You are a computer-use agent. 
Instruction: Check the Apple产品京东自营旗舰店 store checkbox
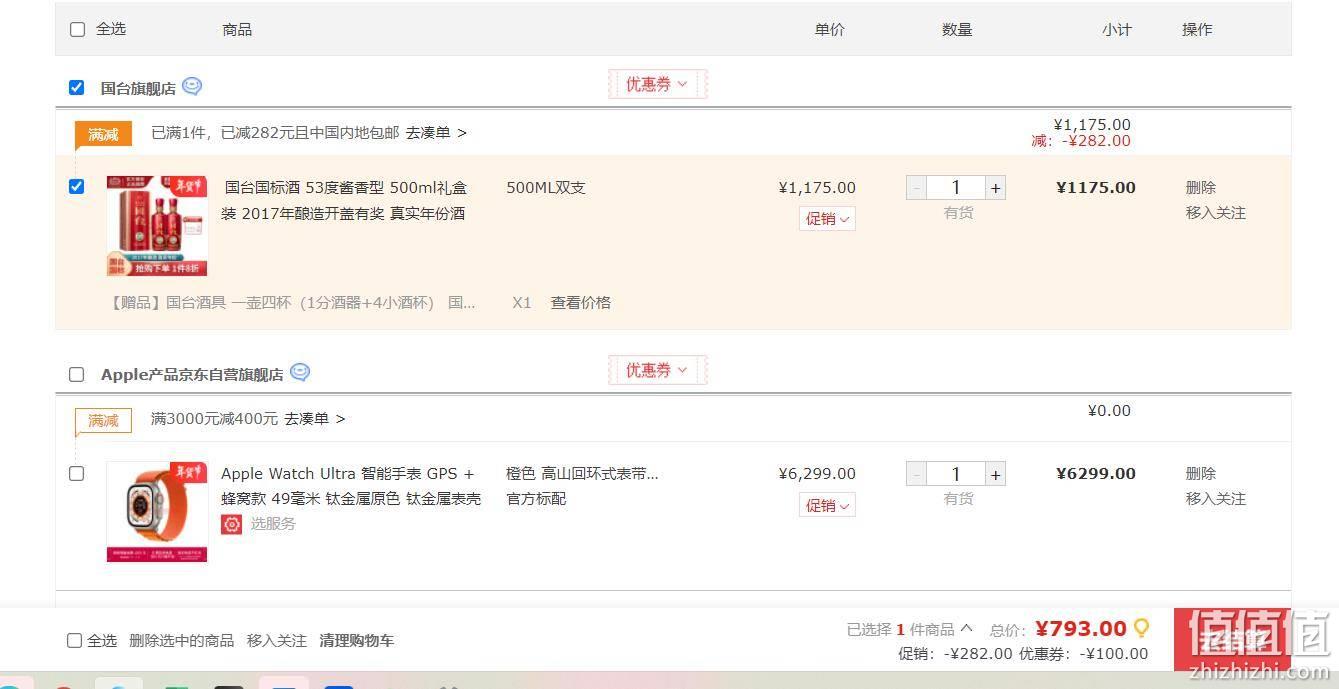[x=76, y=374]
